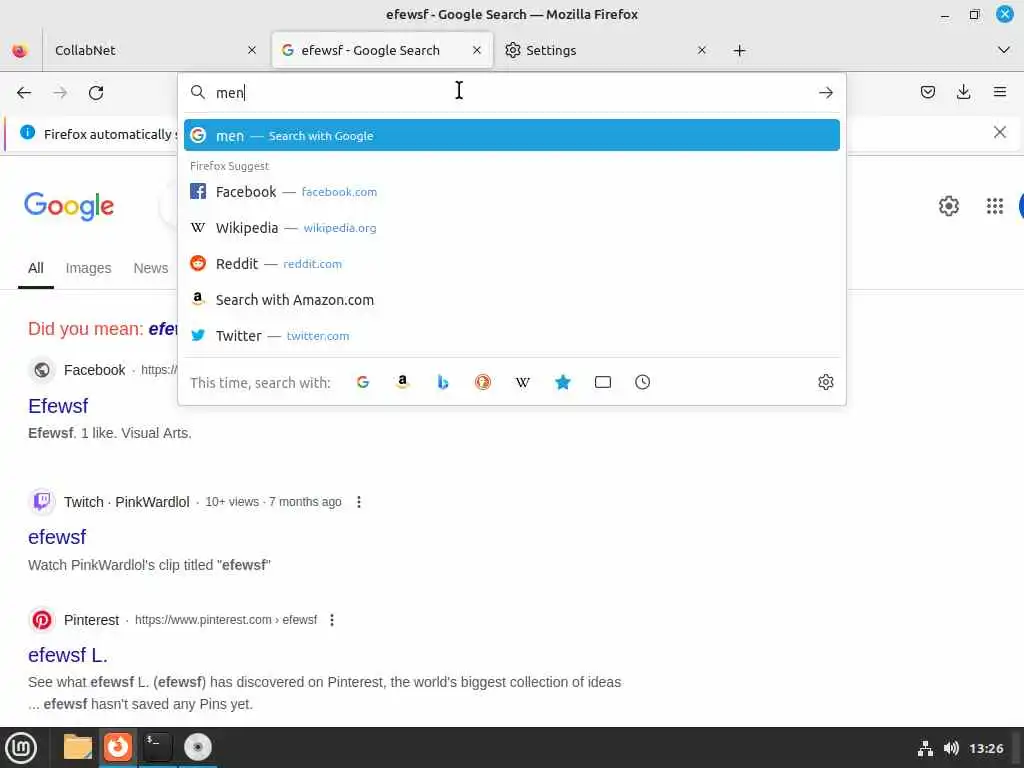
Task: Open the Efewsf Facebook result link
Action: pos(58,406)
